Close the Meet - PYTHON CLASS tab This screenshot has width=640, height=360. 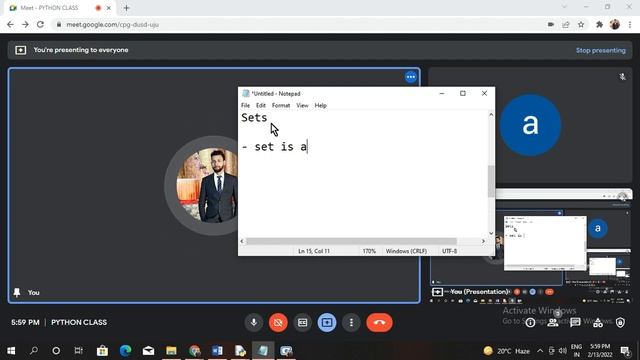pyautogui.click(x=109, y=8)
